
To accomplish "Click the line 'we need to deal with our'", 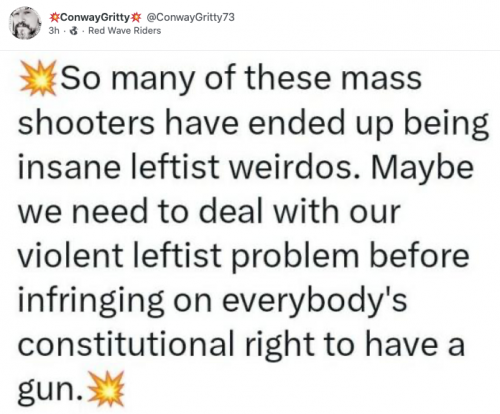I will coord(209,212).
